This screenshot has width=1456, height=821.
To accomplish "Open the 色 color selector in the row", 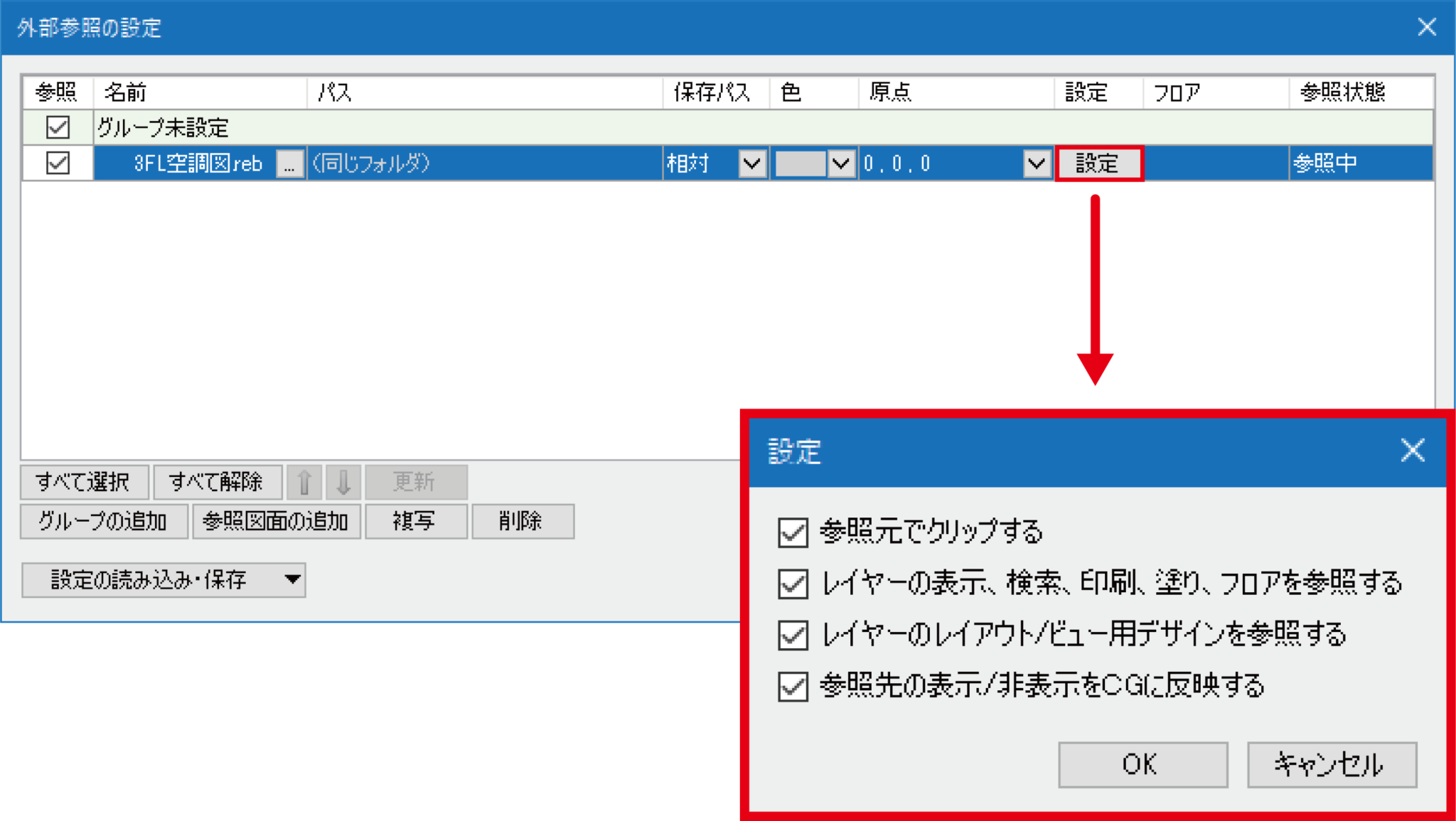I will pos(841,163).
